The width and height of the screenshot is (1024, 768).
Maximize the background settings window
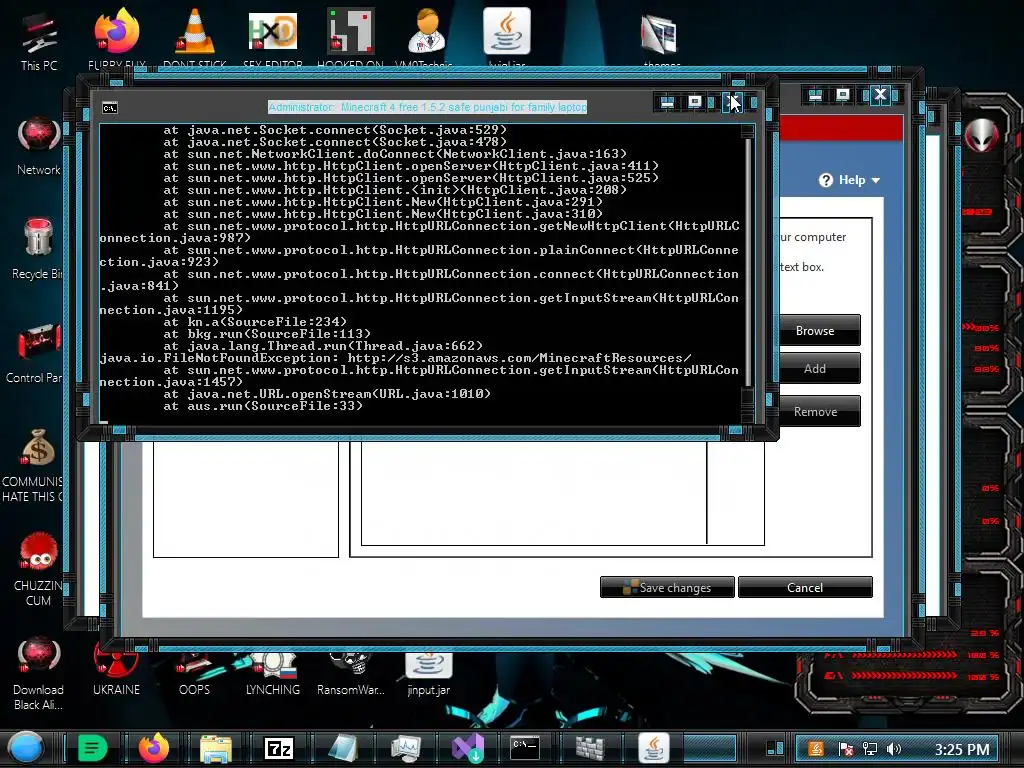[843, 95]
